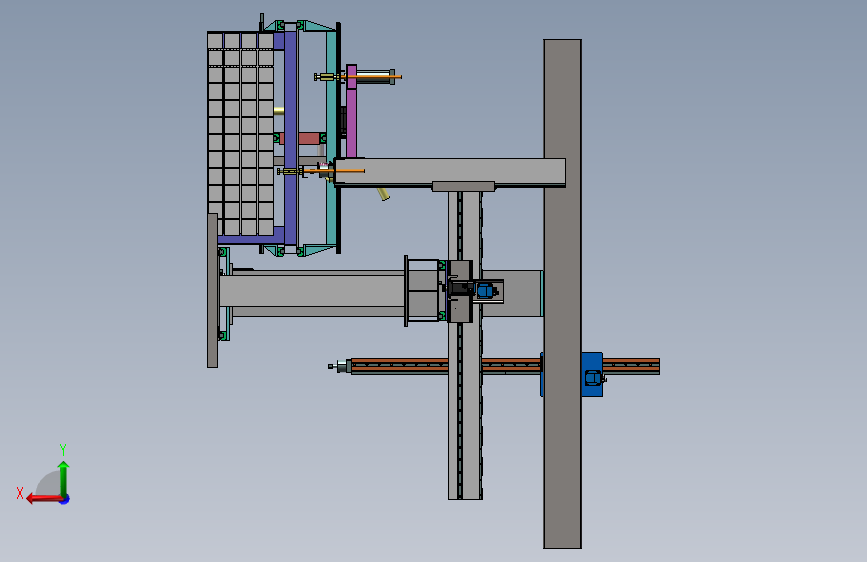Select the gray block grid pallet

coord(241,134)
